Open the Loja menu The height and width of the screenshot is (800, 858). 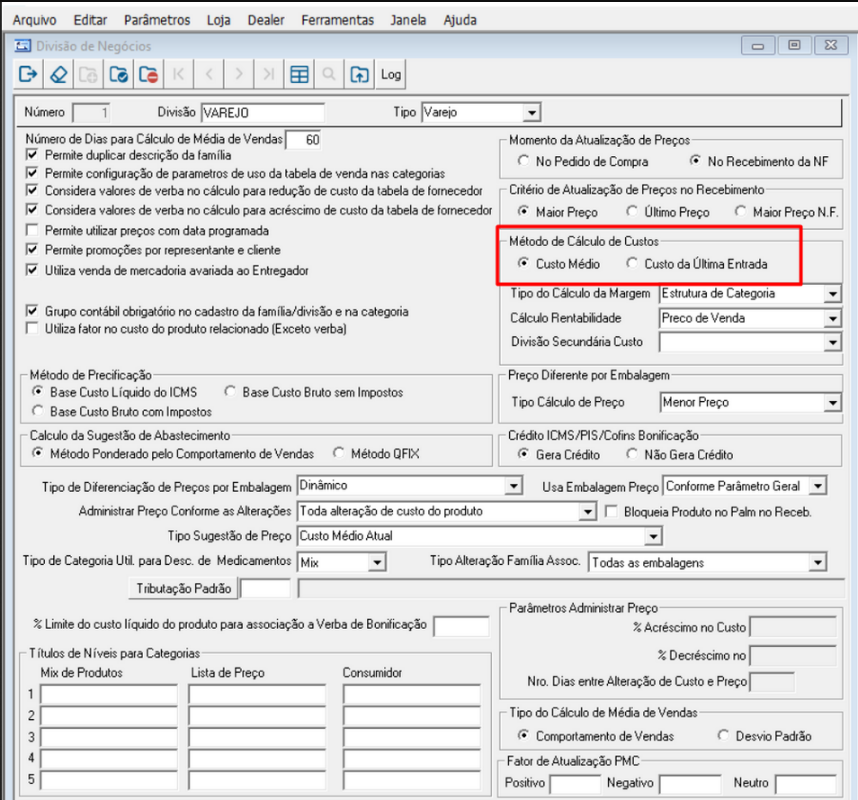click(218, 20)
